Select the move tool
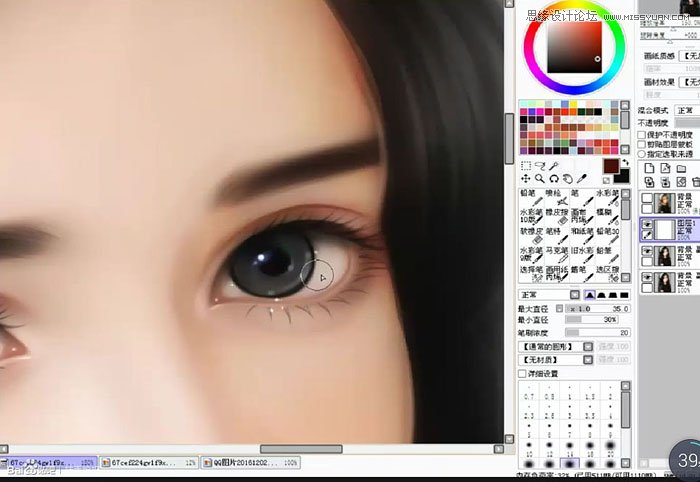 526,179
